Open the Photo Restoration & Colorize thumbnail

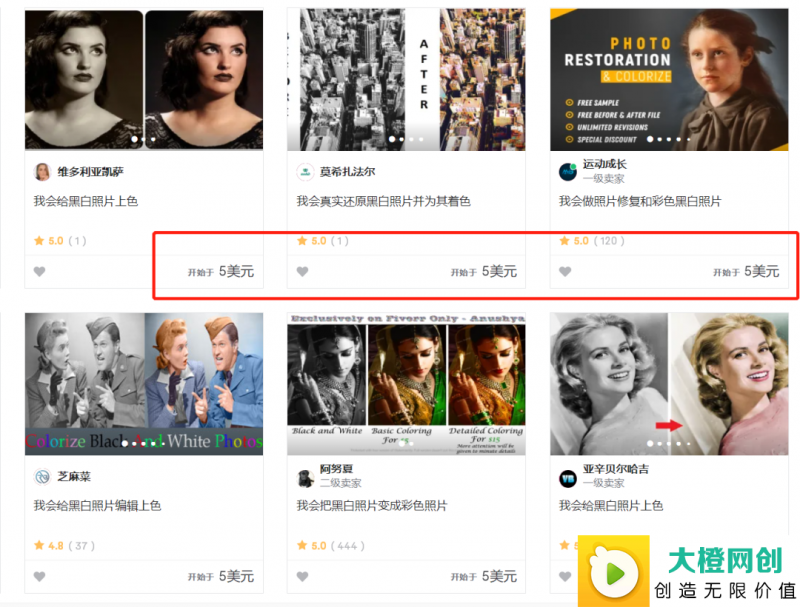coord(669,80)
